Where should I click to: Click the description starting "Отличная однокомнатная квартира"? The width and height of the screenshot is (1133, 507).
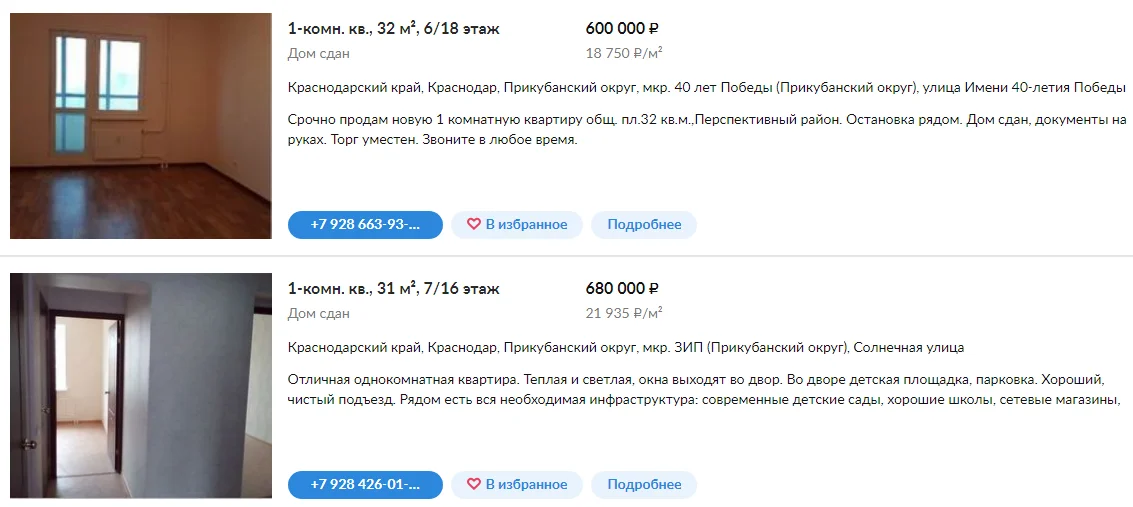pyautogui.click(x=699, y=390)
